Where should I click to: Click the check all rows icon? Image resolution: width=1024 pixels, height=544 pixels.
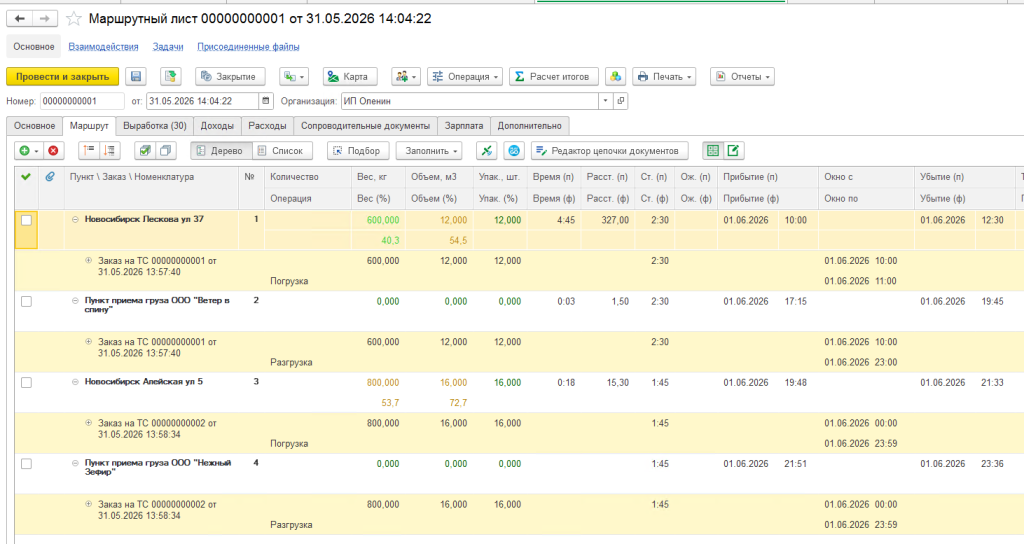pos(145,151)
